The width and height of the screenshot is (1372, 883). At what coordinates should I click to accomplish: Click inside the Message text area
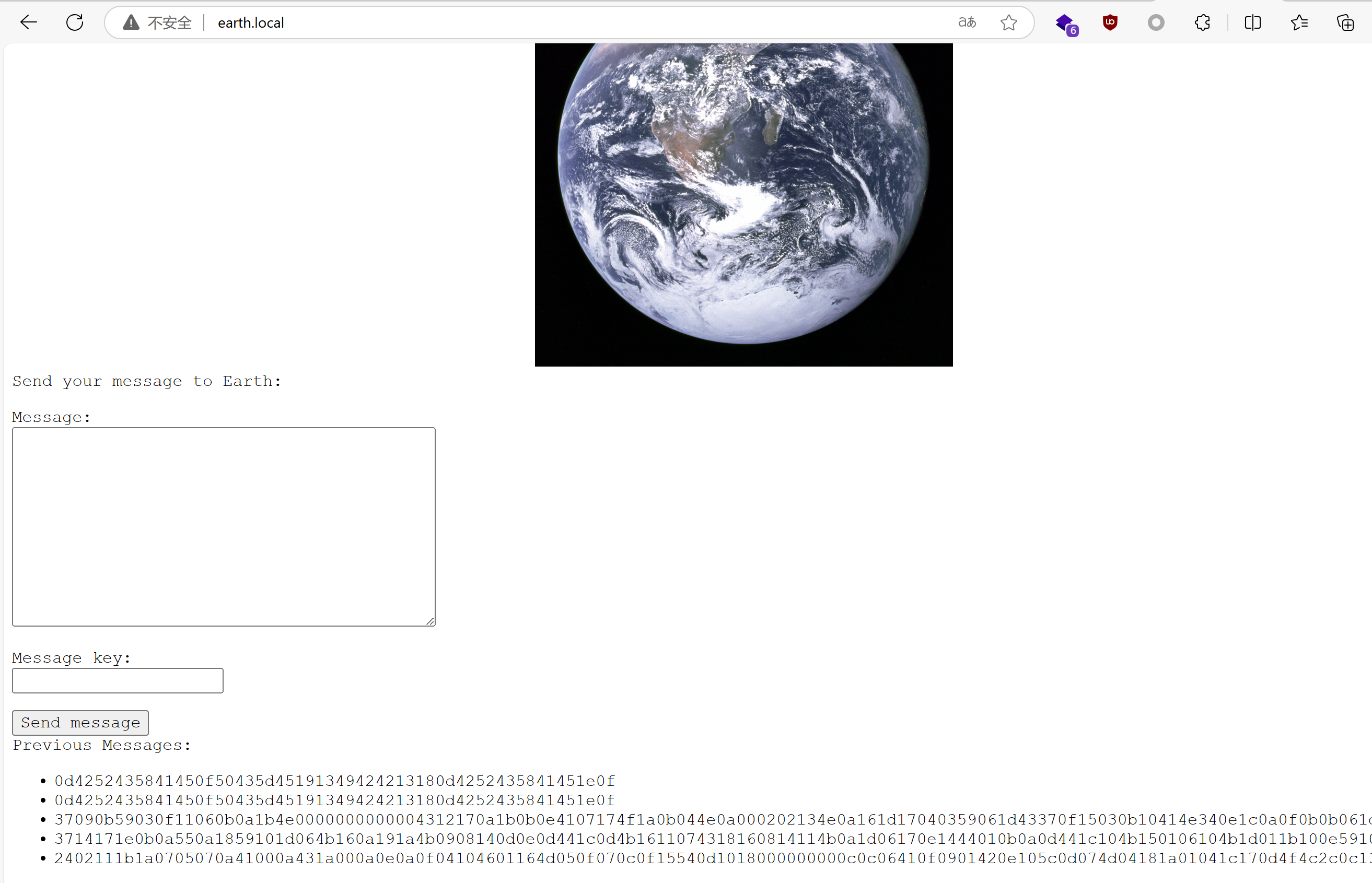224,526
